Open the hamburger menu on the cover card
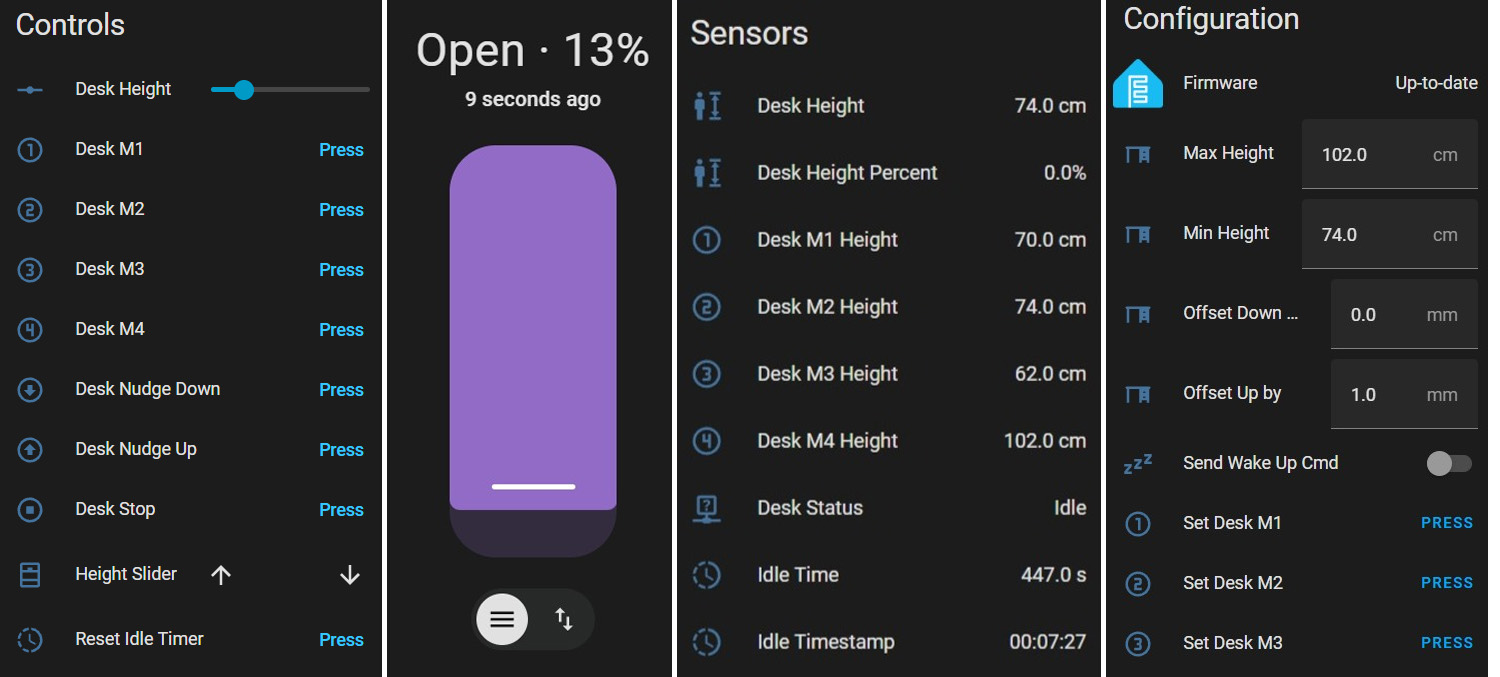Screen dimensions: 1500x677 pos(501,619)
